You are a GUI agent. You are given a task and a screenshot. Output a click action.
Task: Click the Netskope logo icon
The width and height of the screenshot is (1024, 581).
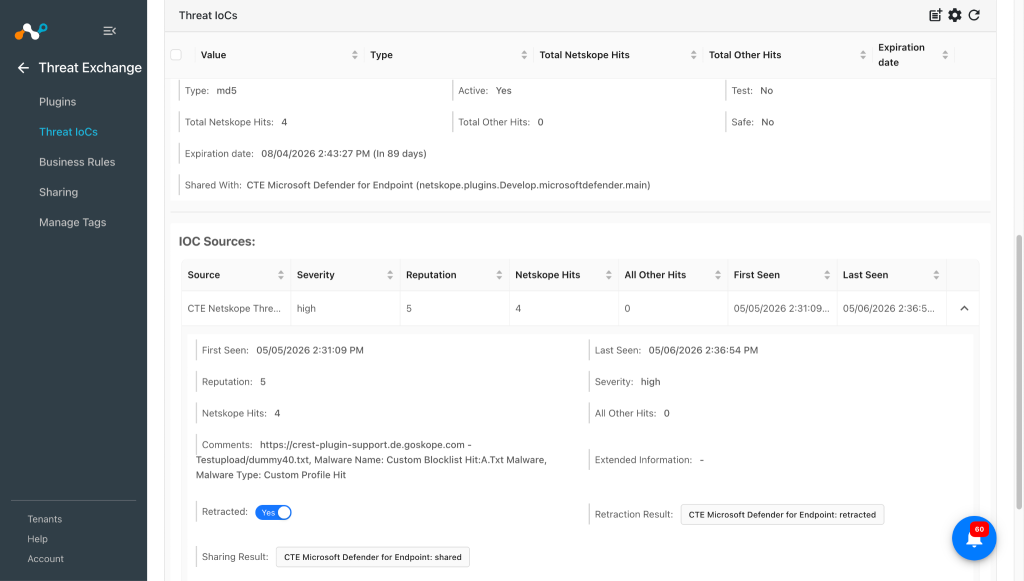click(31, 31)
